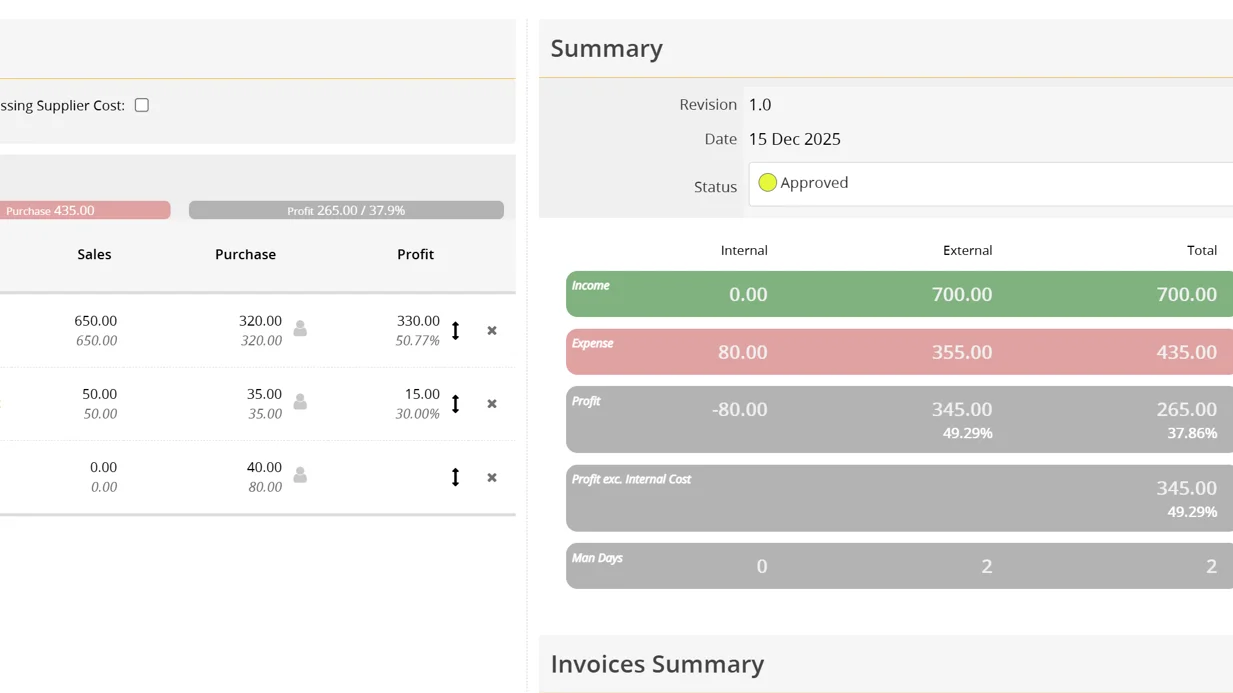Delete the row with 0.00 sales
Image resolution: width=1233 pixels, height=693 pixels.
tap(492, 478)
